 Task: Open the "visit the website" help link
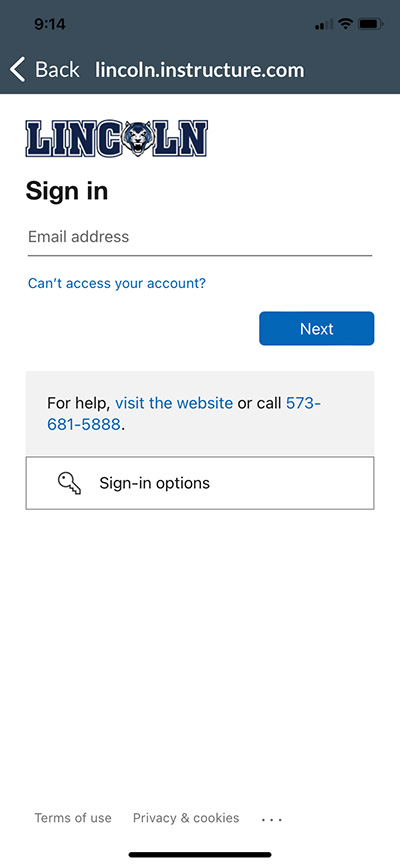coord(174,403)
